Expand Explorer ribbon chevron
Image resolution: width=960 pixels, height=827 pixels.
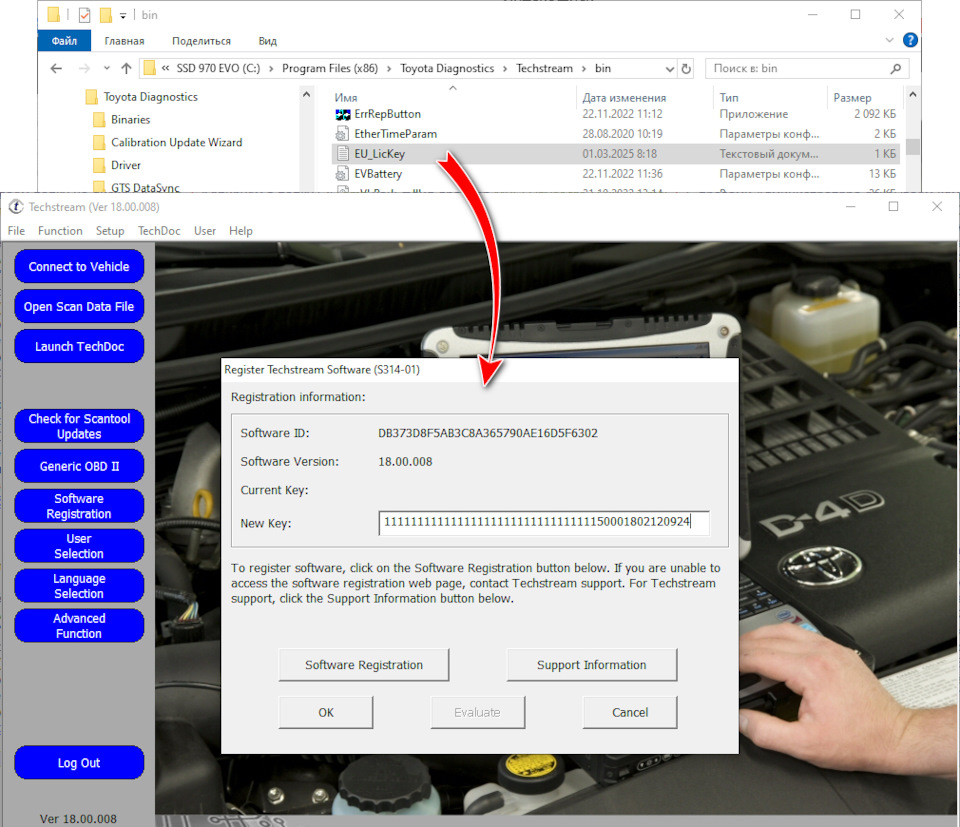coord(890,40)
